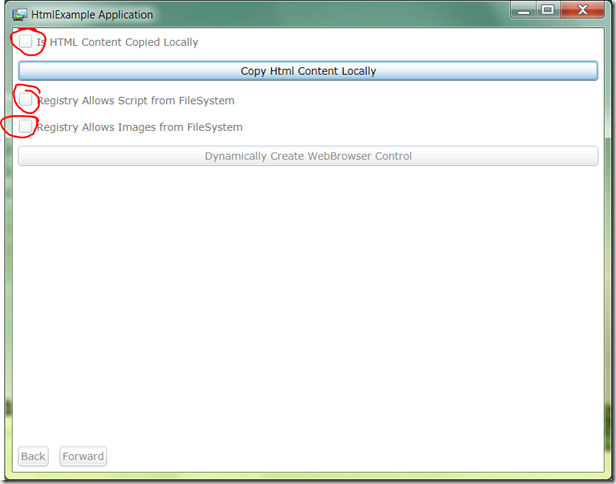Click the HtmlExample Application title bar icon

19,15
